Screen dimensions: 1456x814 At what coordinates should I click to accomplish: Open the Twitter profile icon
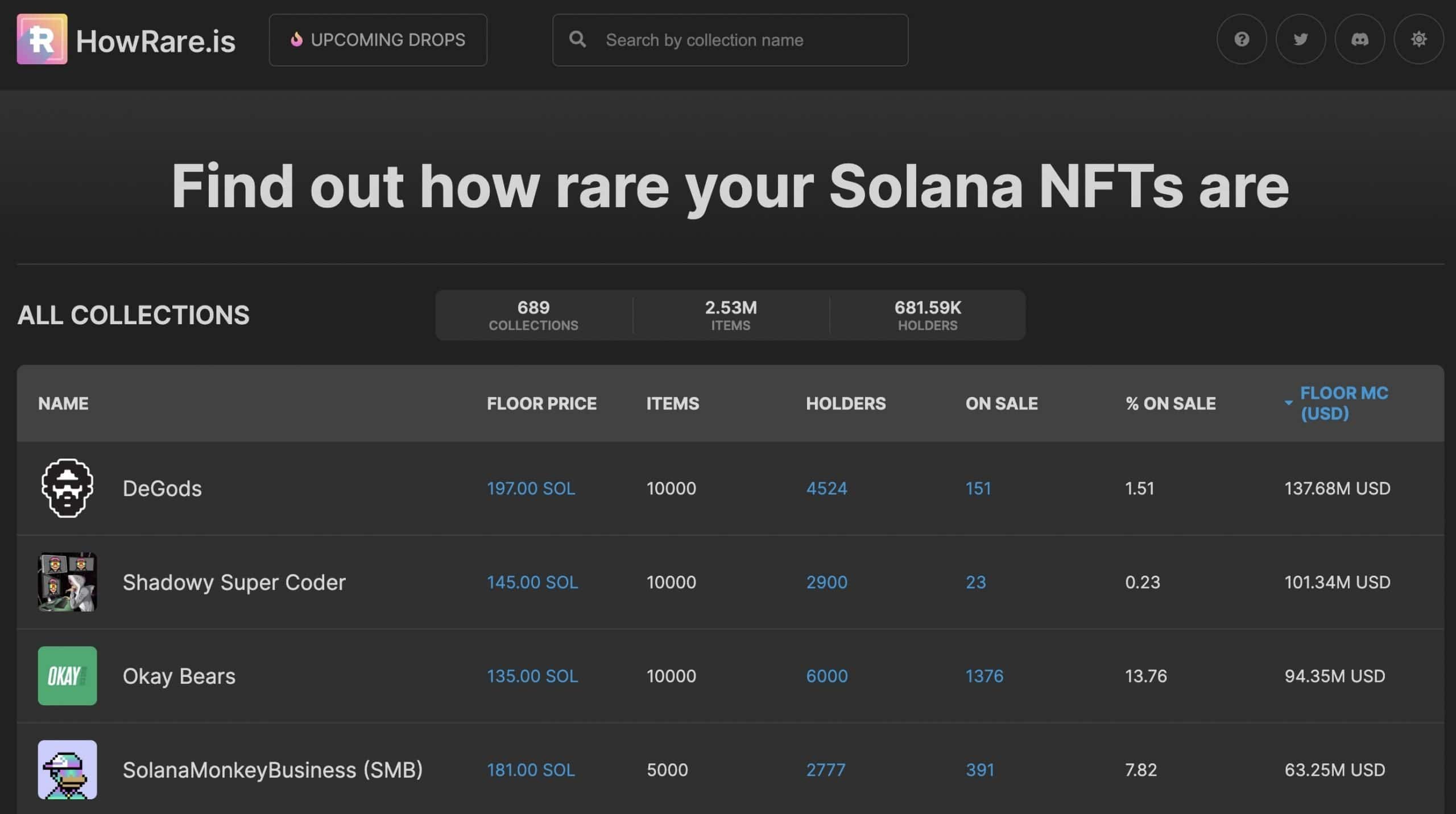(x=1301, y=39)
